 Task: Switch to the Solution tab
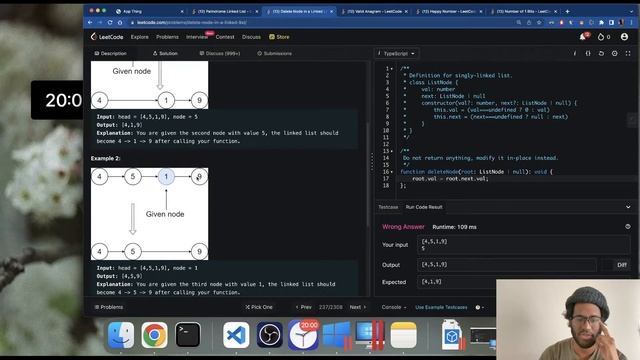pyautogui.click(x=165, y=53)
